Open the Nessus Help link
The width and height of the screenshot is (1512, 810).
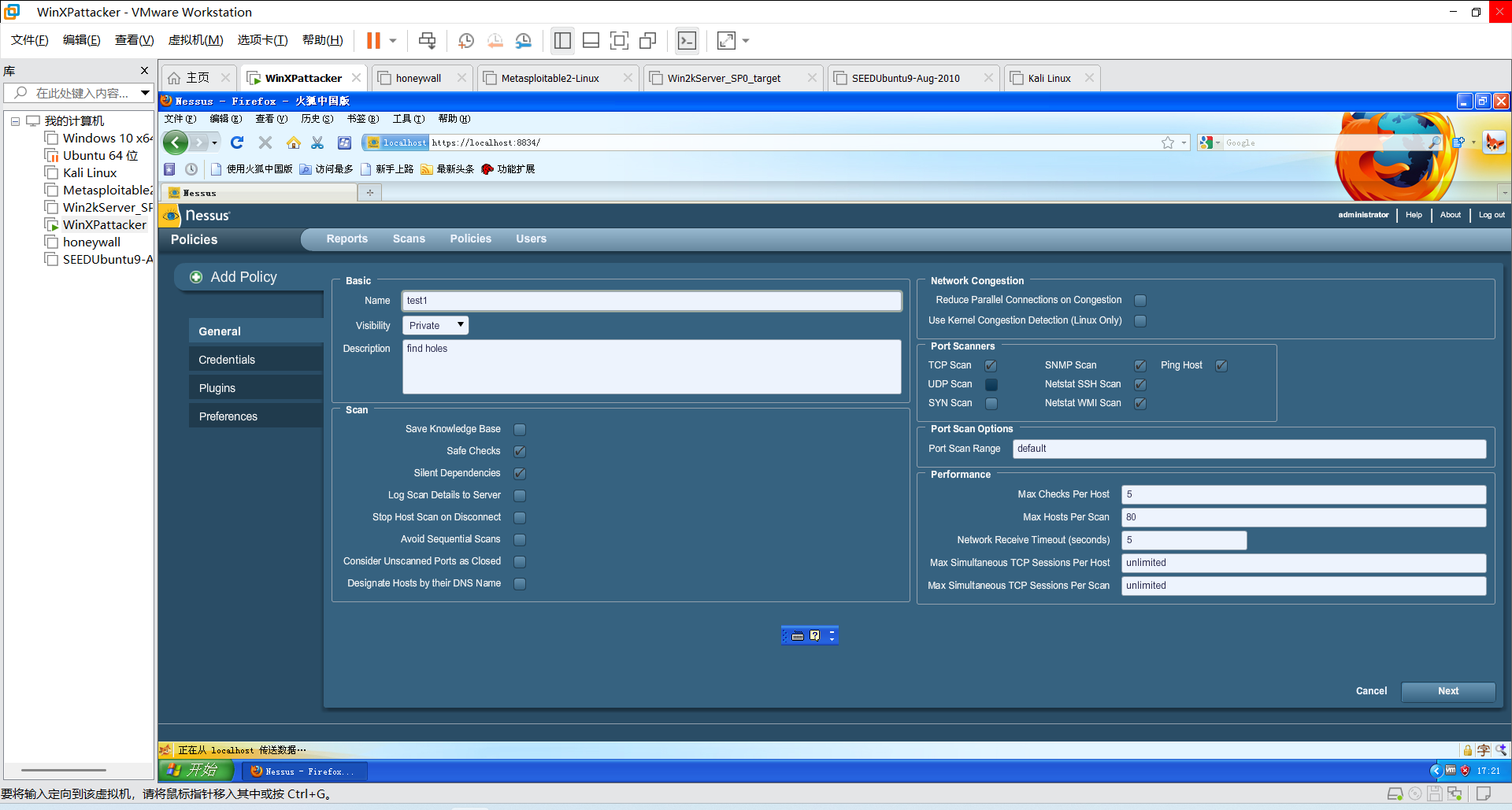1414,215
